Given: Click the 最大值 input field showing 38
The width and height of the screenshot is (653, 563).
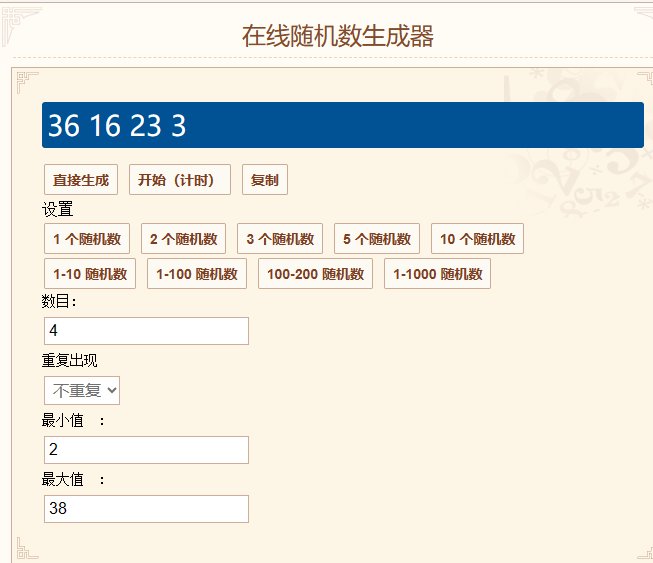Looking at the screenshot, I should tap(146, 509).
